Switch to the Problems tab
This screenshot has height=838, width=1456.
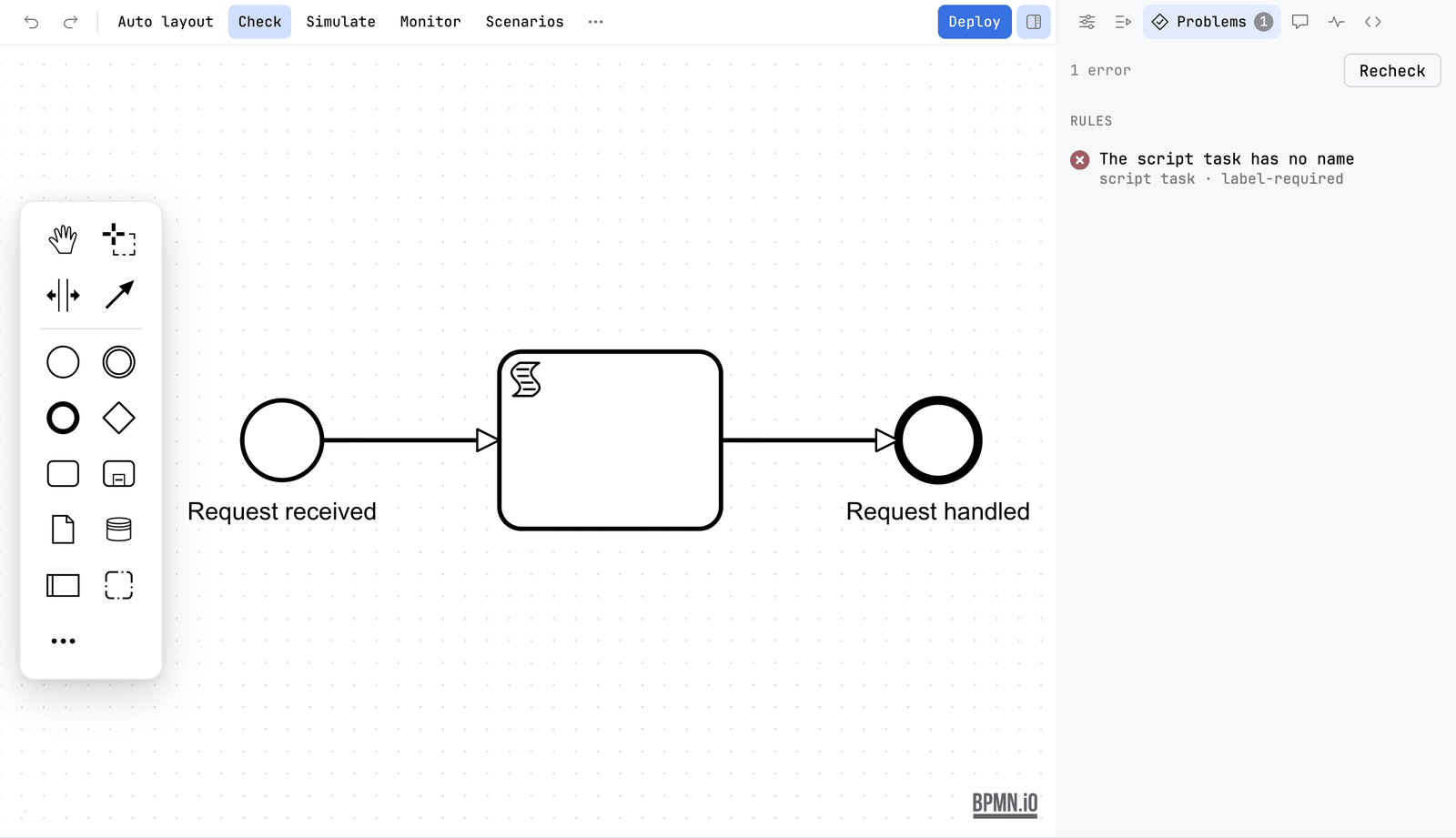[1211, 22]
